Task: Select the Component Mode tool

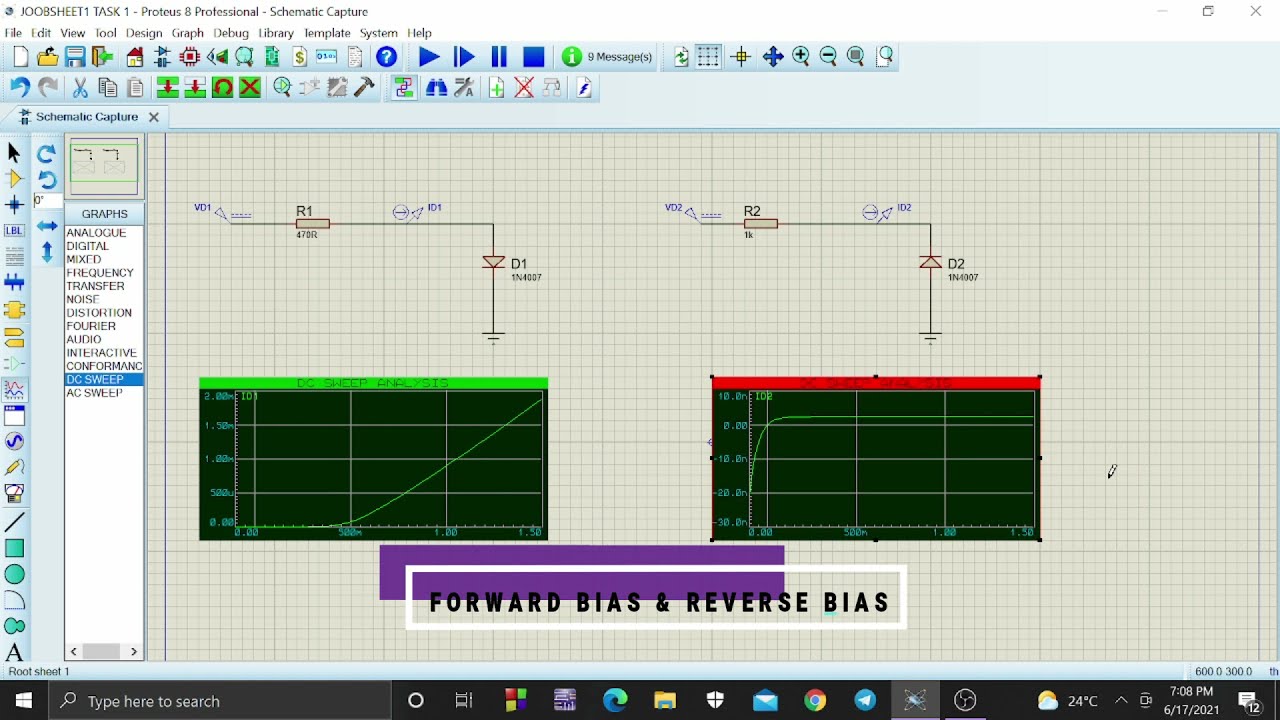Action: point(14,179)
